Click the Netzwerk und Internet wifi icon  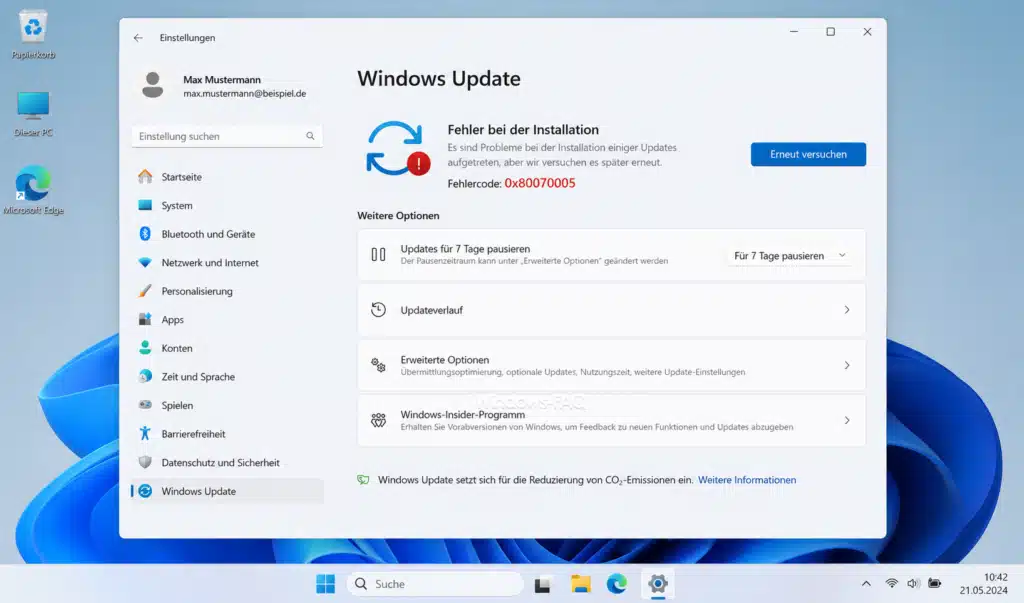145,263
